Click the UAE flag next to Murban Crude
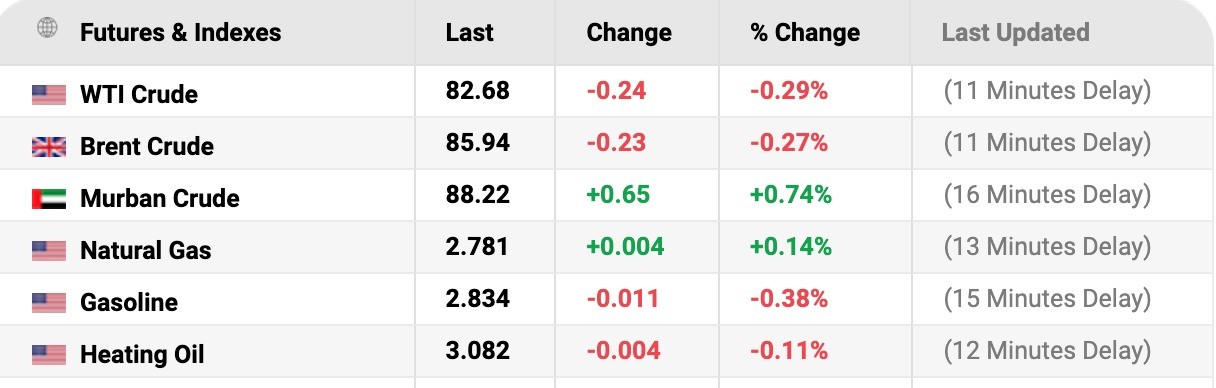Viewport: 1216px width, 388px height. point(48,199)
